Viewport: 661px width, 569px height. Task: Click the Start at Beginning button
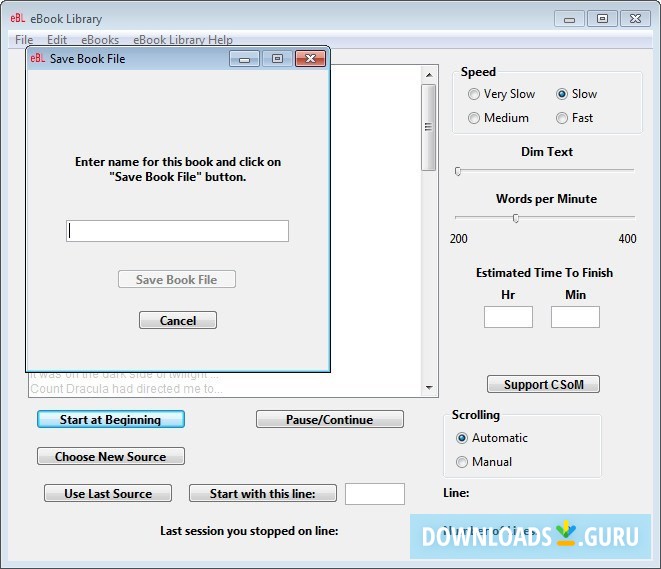[111, 419]
